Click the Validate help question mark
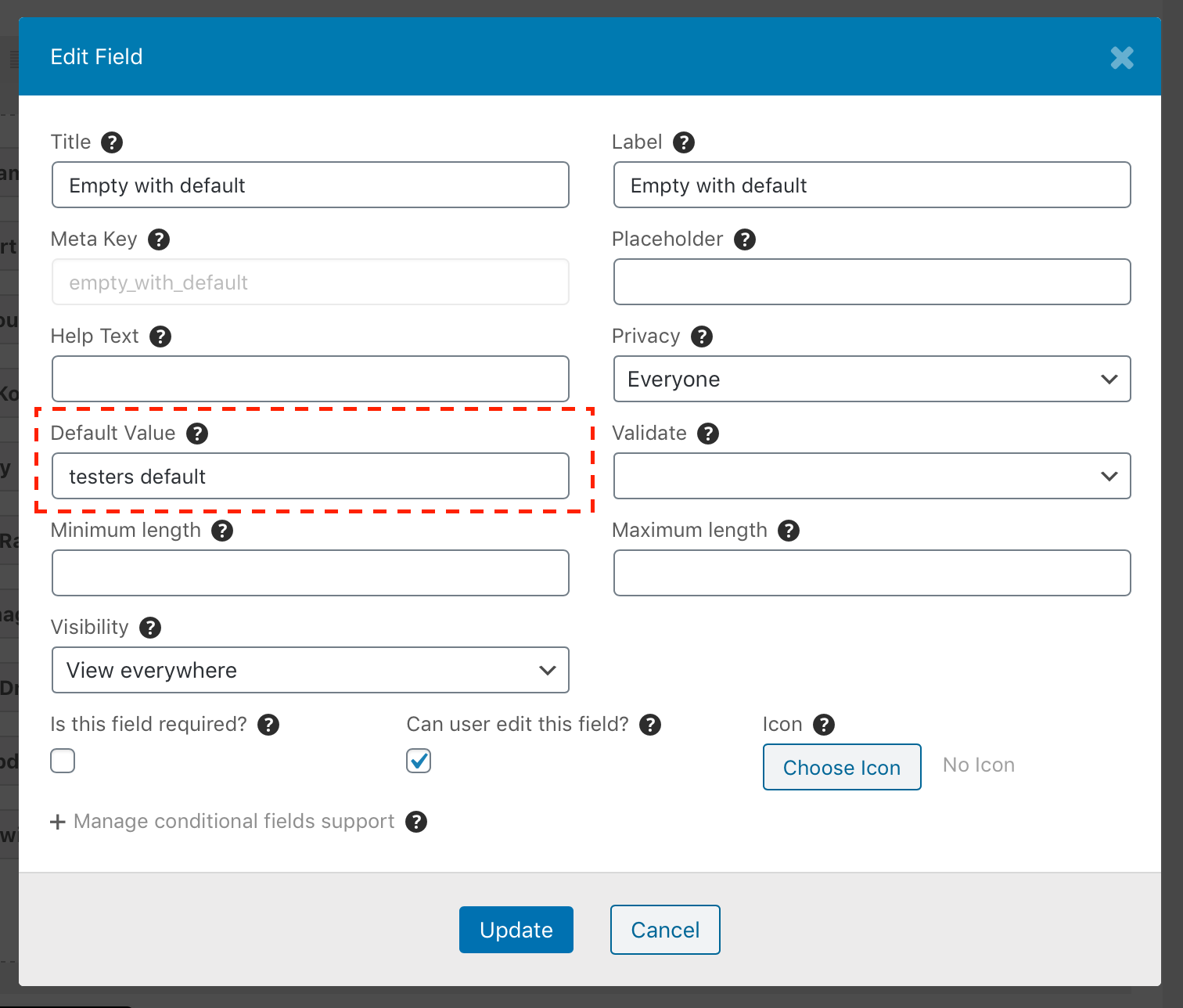 coord(708,434)
